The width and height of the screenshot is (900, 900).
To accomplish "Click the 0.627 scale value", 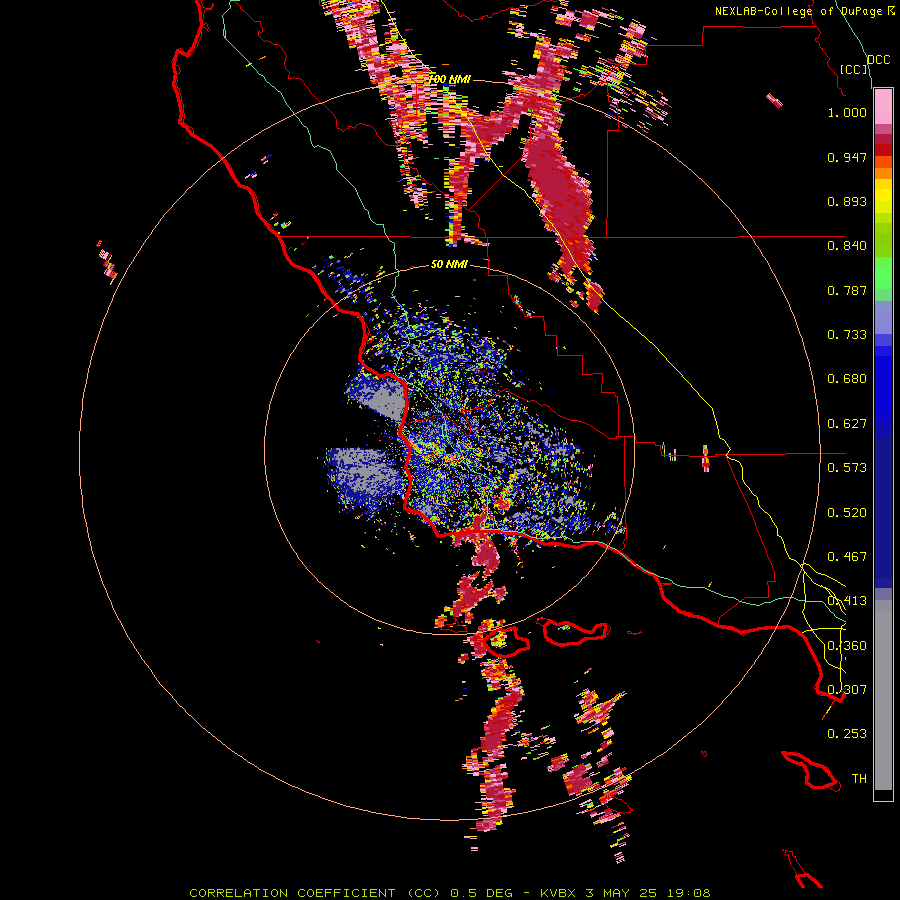I will tap(847, 424).
